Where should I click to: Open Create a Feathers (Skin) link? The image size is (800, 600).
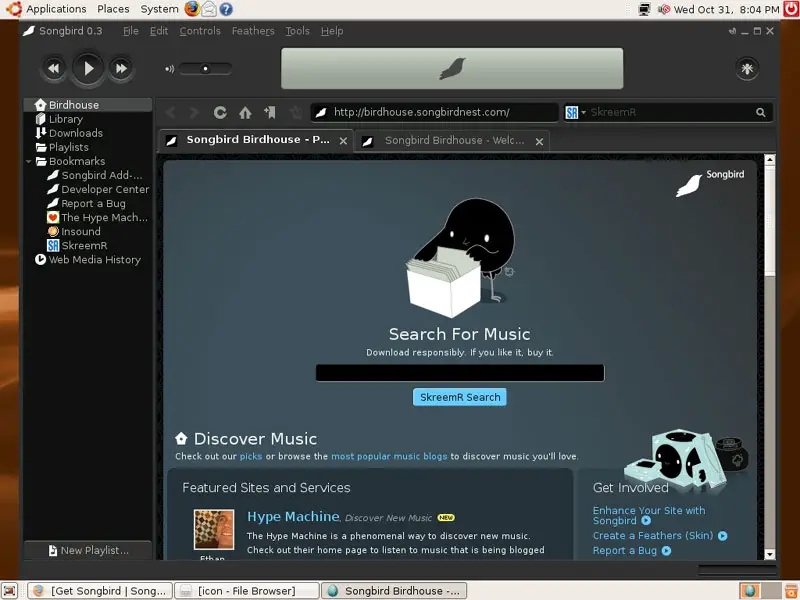tap(660, 536)
